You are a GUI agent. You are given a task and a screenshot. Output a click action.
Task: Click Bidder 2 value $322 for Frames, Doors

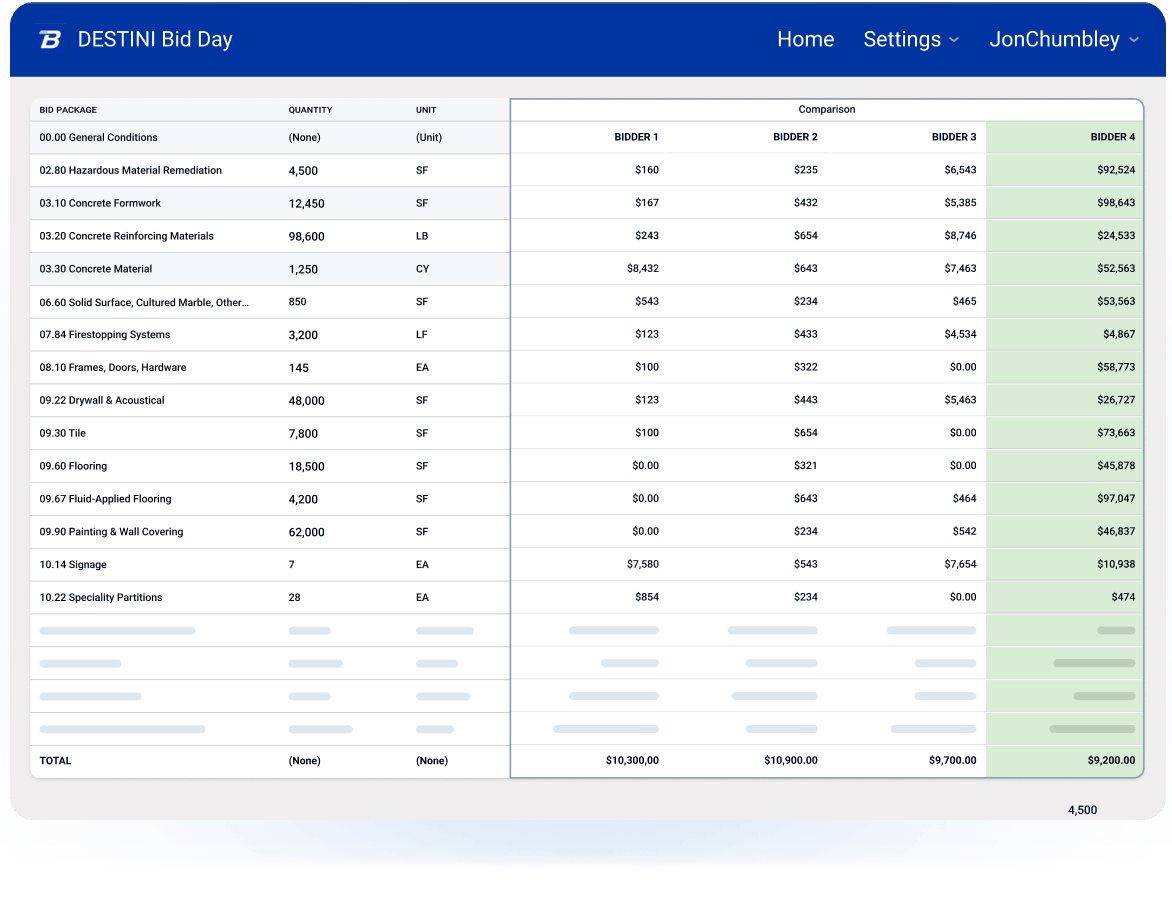click(806, 367)
